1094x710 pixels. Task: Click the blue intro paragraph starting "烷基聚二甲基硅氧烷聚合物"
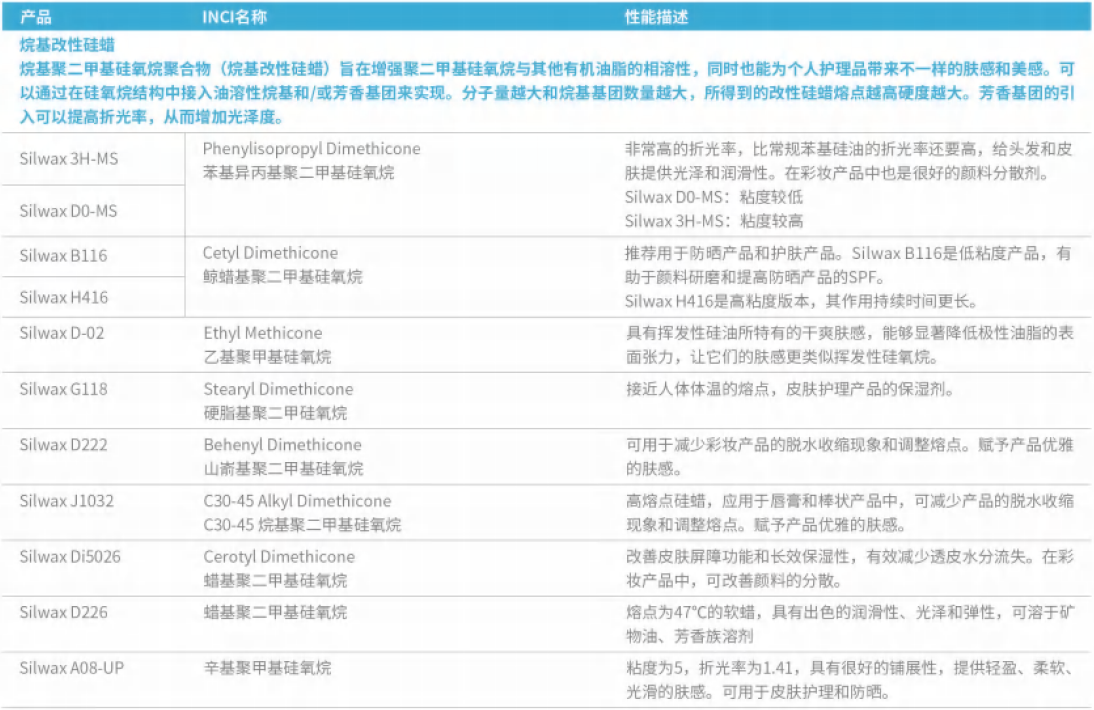[x=547, y=93]
